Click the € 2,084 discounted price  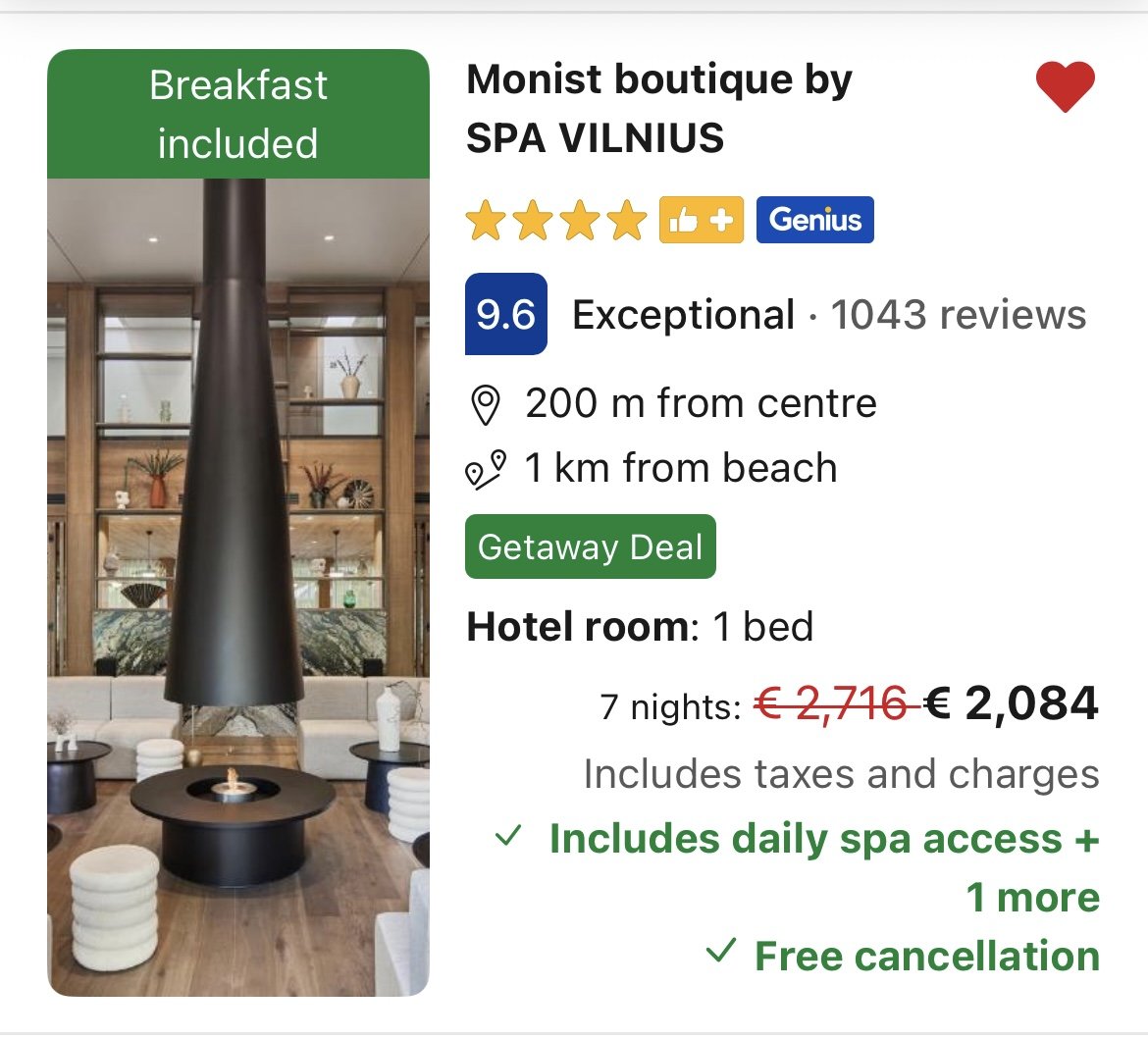tap(1012, 703)
